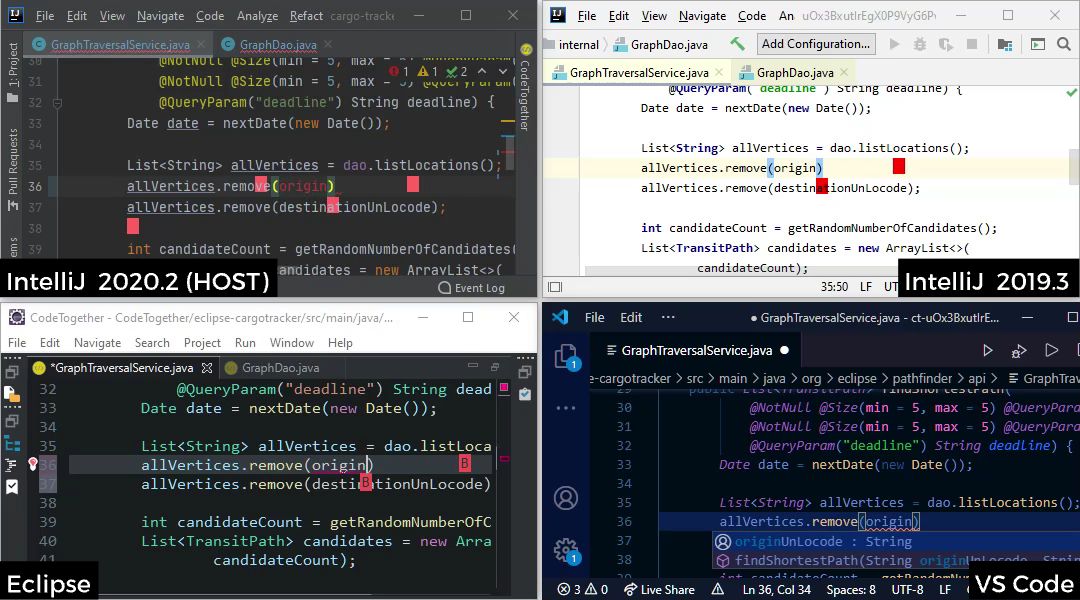The width and height of the screenshot is (1080, 600).
Task: Click the green CodeTogether icon on IntelliJ right sidebar
Action: tap(528, 49)
